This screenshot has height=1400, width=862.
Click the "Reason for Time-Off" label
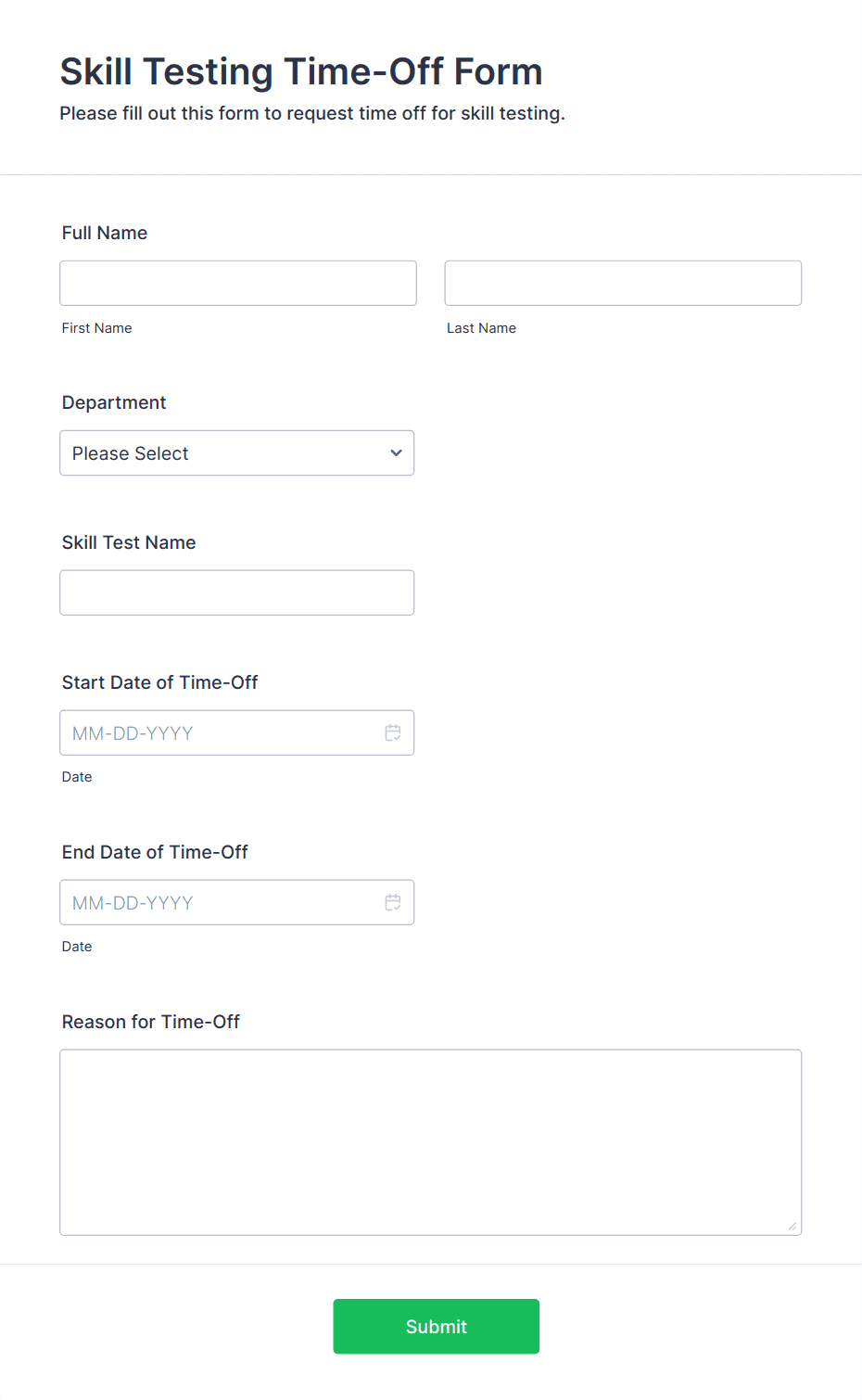[x=151, y=1022]
